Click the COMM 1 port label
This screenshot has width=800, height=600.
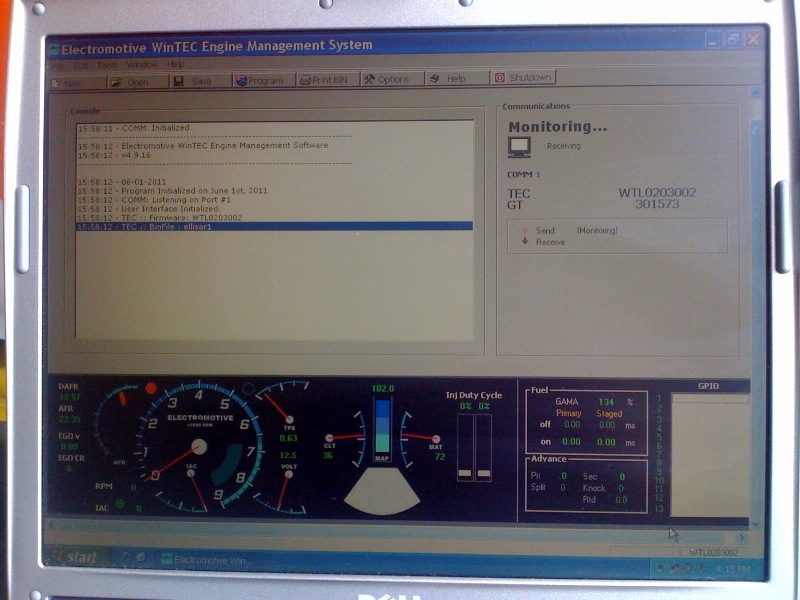(x=523, y=174)
